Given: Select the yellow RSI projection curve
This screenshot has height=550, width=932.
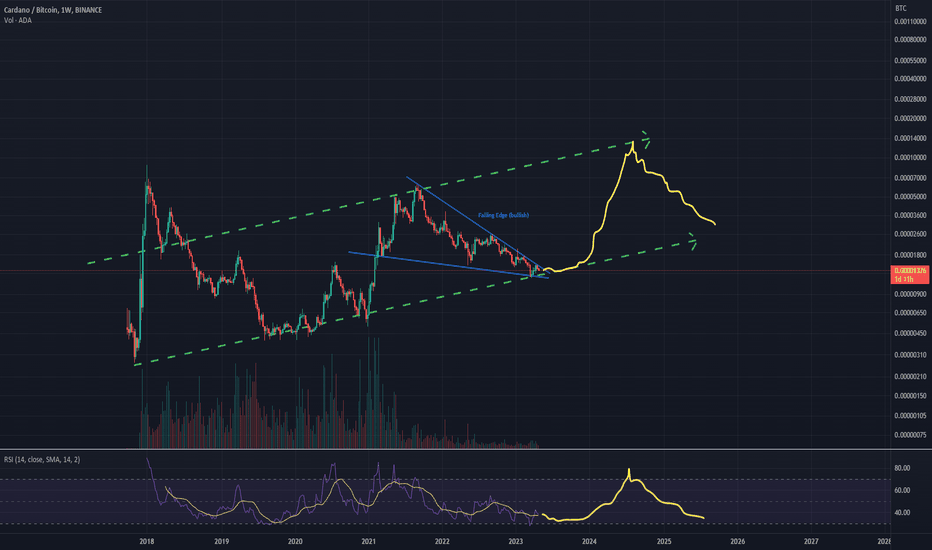Looking at the screenshot, I should pos(623,496).
